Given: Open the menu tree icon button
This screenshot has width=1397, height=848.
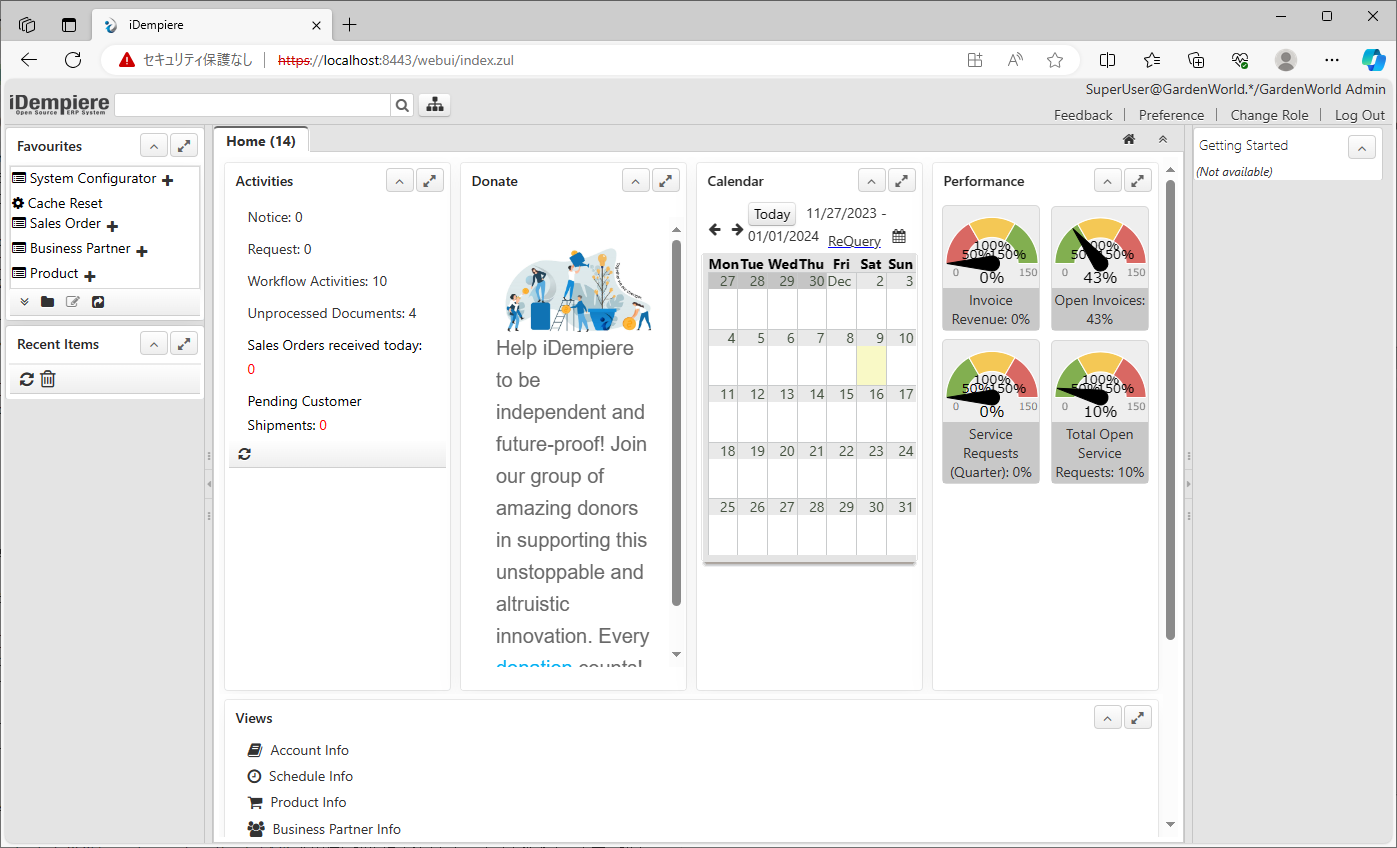Looking at the screenshot, I should 434,105.
